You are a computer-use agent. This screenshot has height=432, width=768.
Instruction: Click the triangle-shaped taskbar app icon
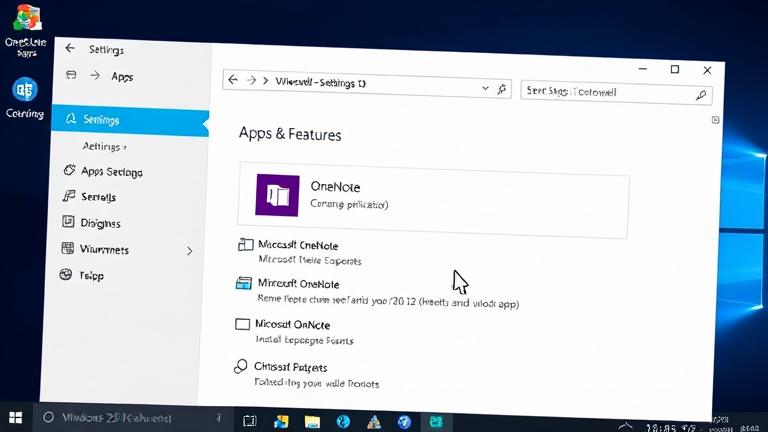pyautogui.click(x=374, y=422)
